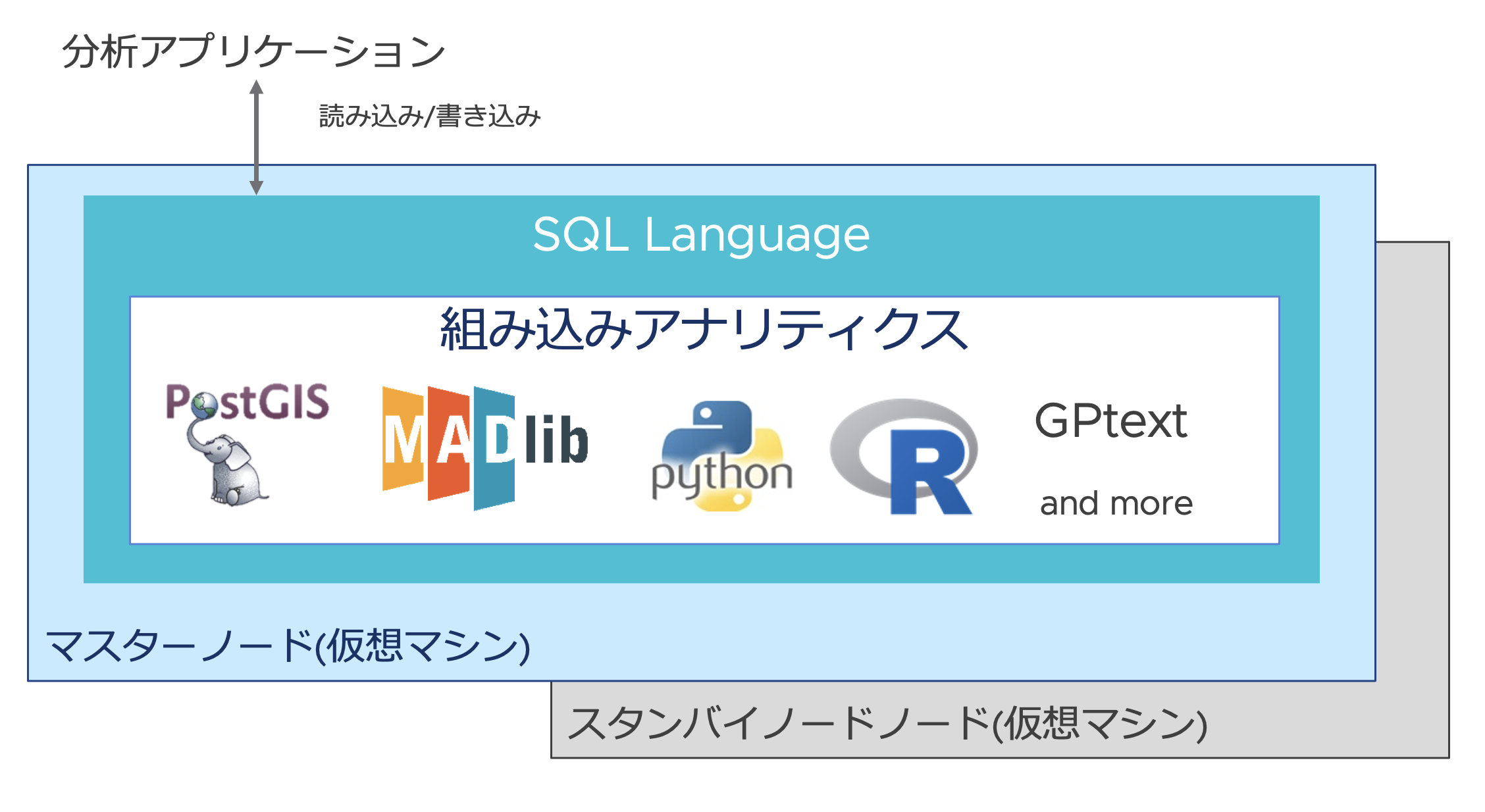The image size is (1485, 812).
Task: Click the globe in the PostGIS logo
Action: click(x=205, y=406)
